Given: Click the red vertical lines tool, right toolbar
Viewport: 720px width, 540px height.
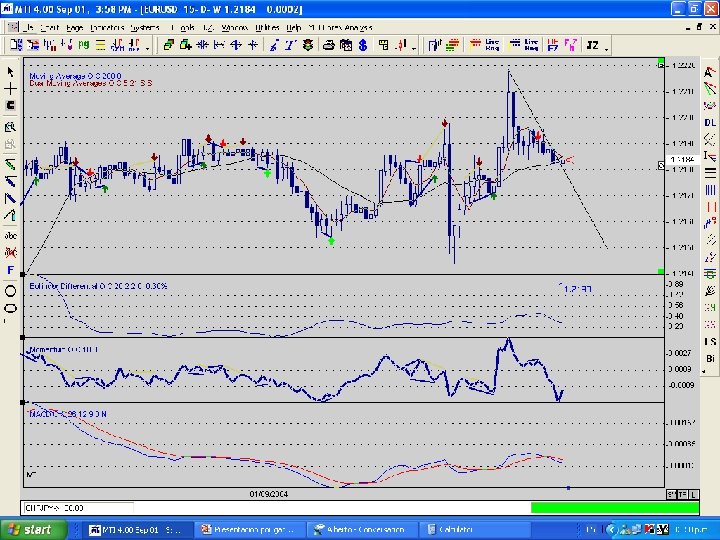Looking at the screenshot, I should 710,207.
